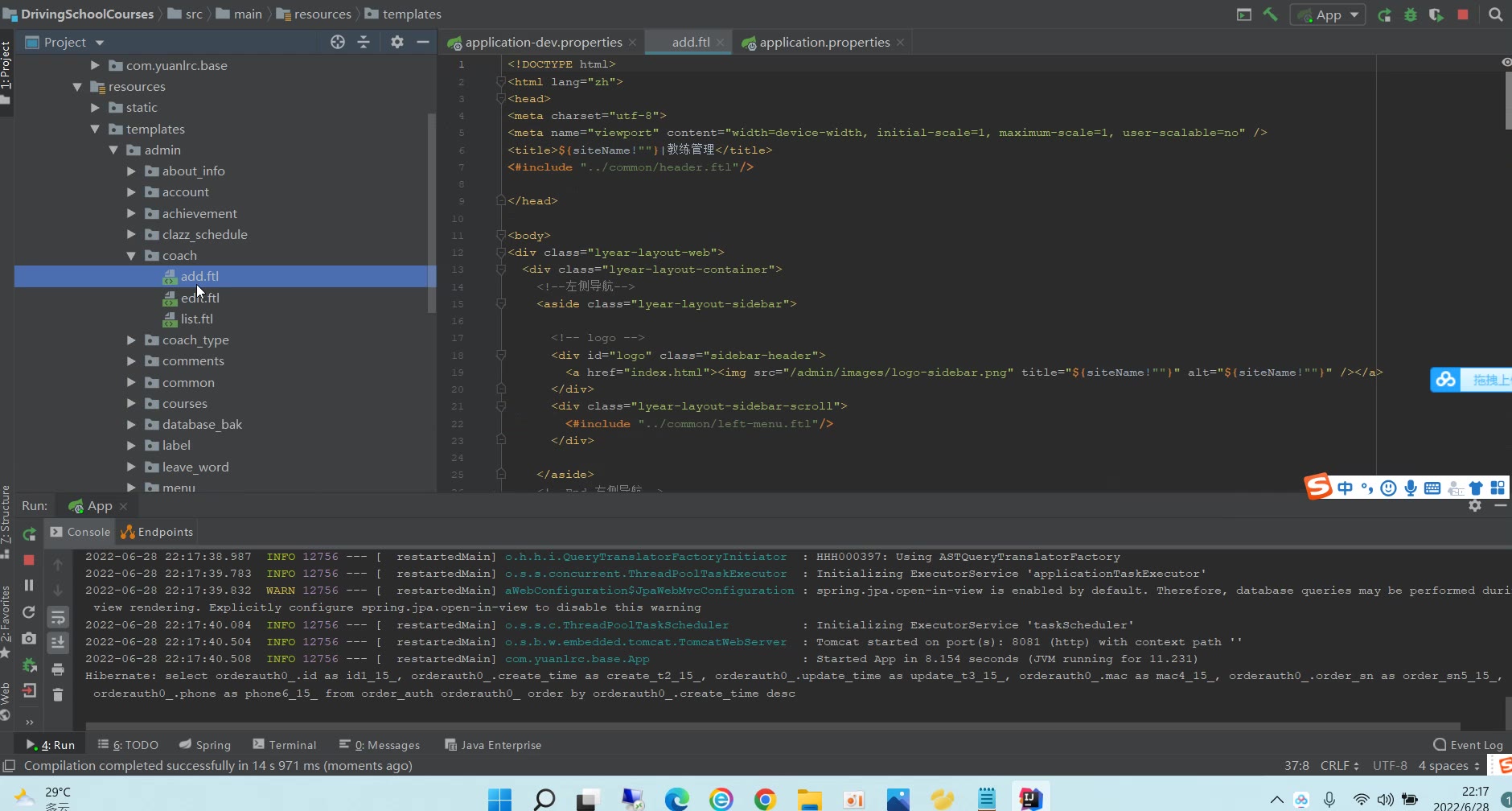1512x811 pixels.
Task: Click the green Debug bug icon in top toolbar
Action: tap(1411, 14)
